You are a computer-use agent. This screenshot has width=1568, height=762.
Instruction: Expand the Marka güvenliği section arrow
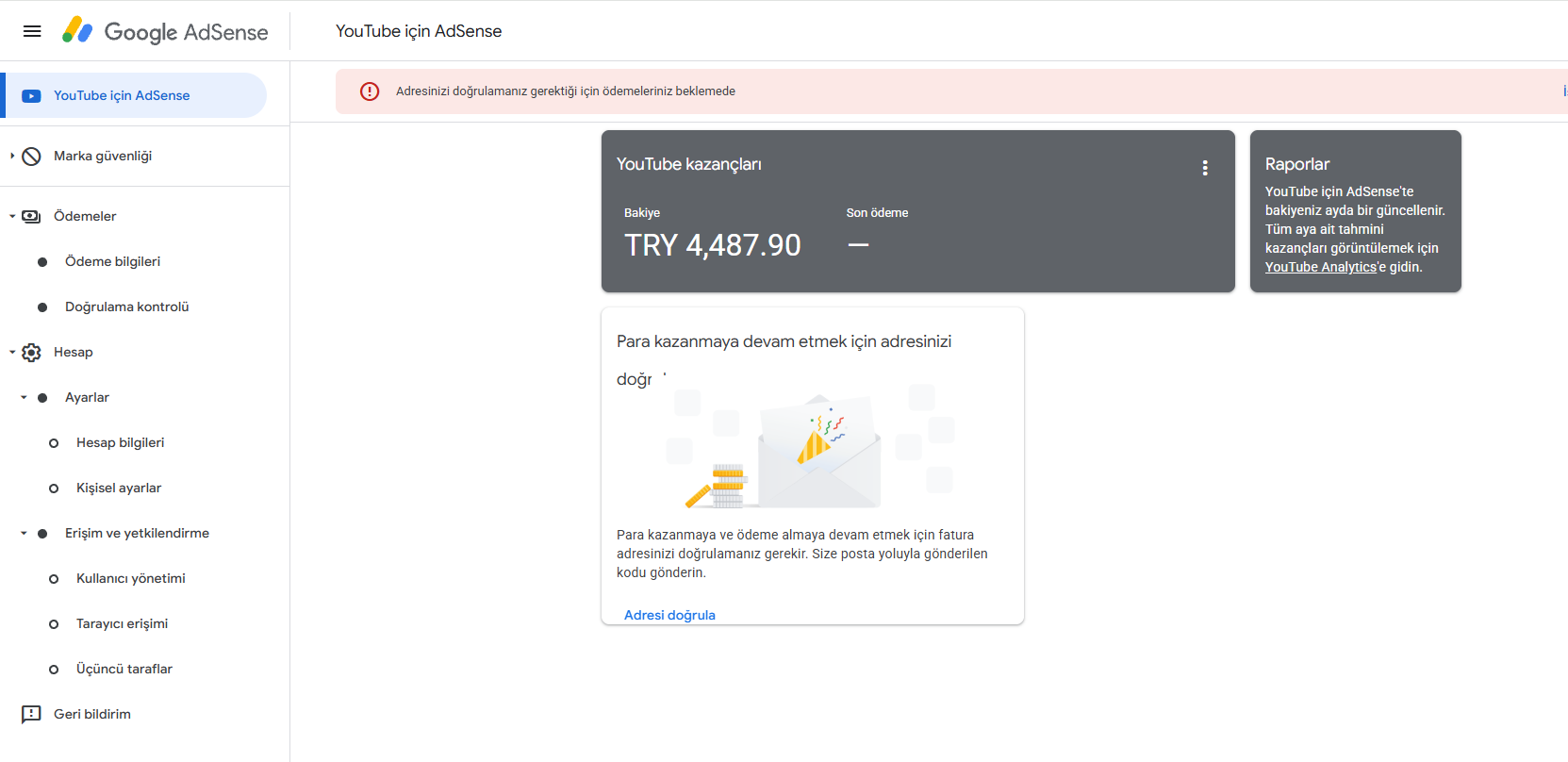pos(12,156)
